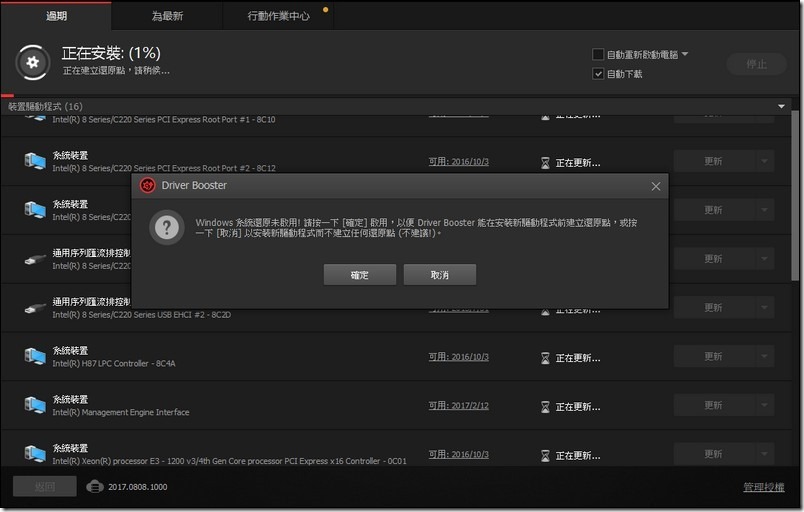Click the database version icon beside 2017.0808.1000
This screenshot has height=512, width=804.
point(95,486)
